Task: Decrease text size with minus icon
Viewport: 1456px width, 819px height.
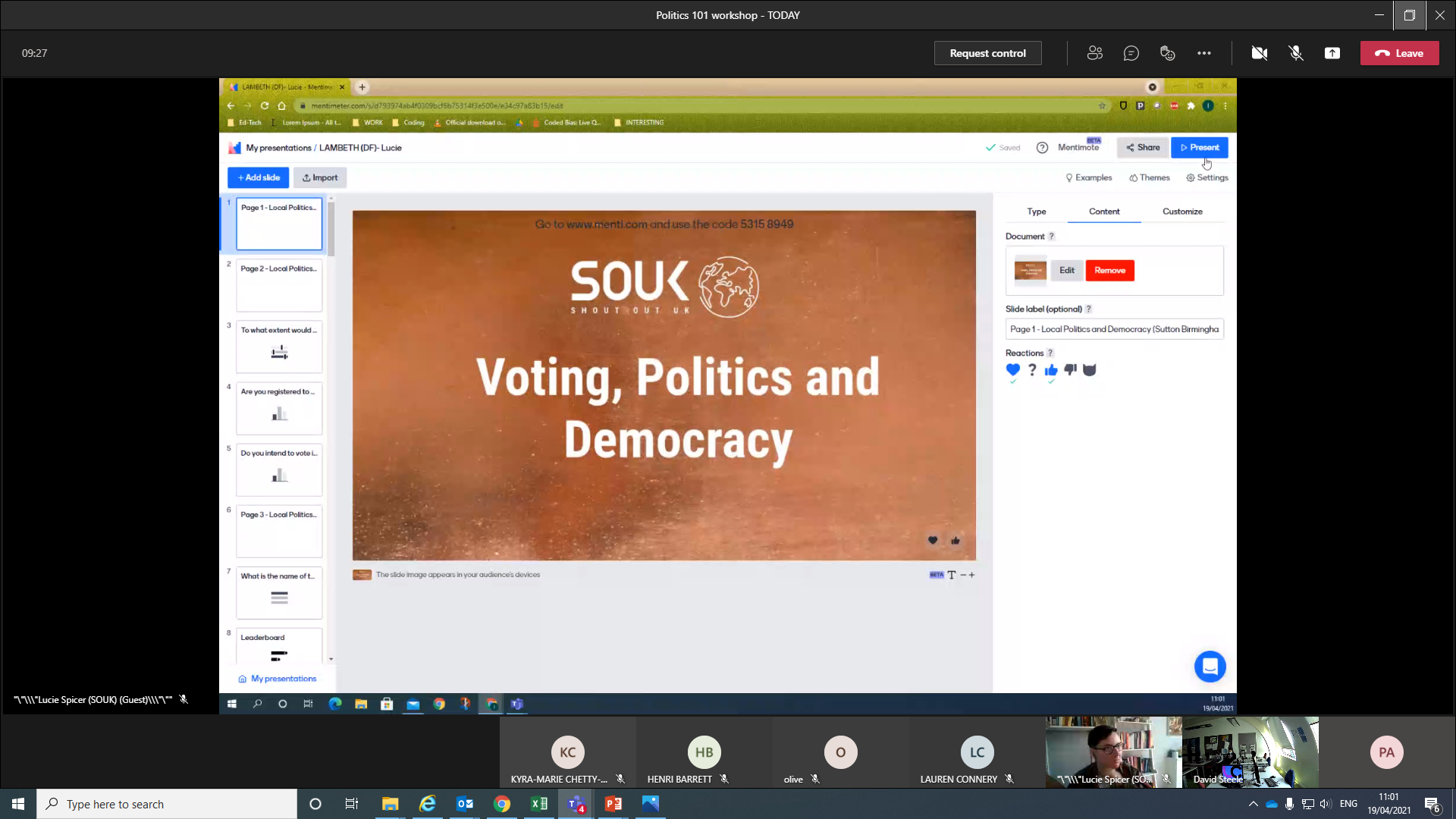Action: click(963, 575)
